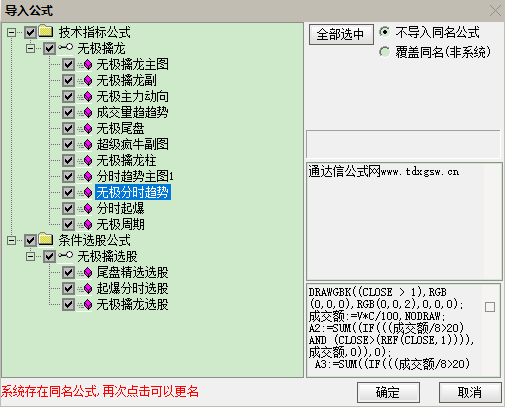505x407 pixels.
Task: Click the magenta icon beside 无极分时趋势
Action: [x=87, y=192]
